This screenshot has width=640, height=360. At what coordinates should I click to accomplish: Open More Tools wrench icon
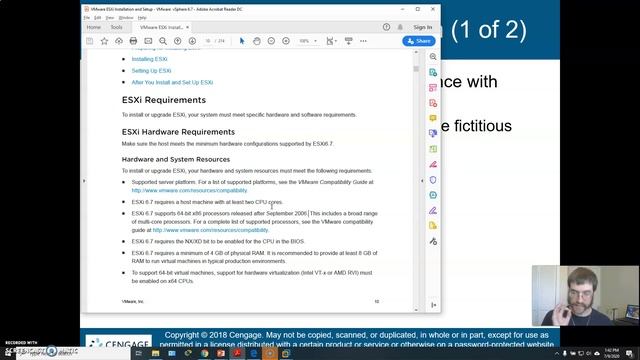433,241
